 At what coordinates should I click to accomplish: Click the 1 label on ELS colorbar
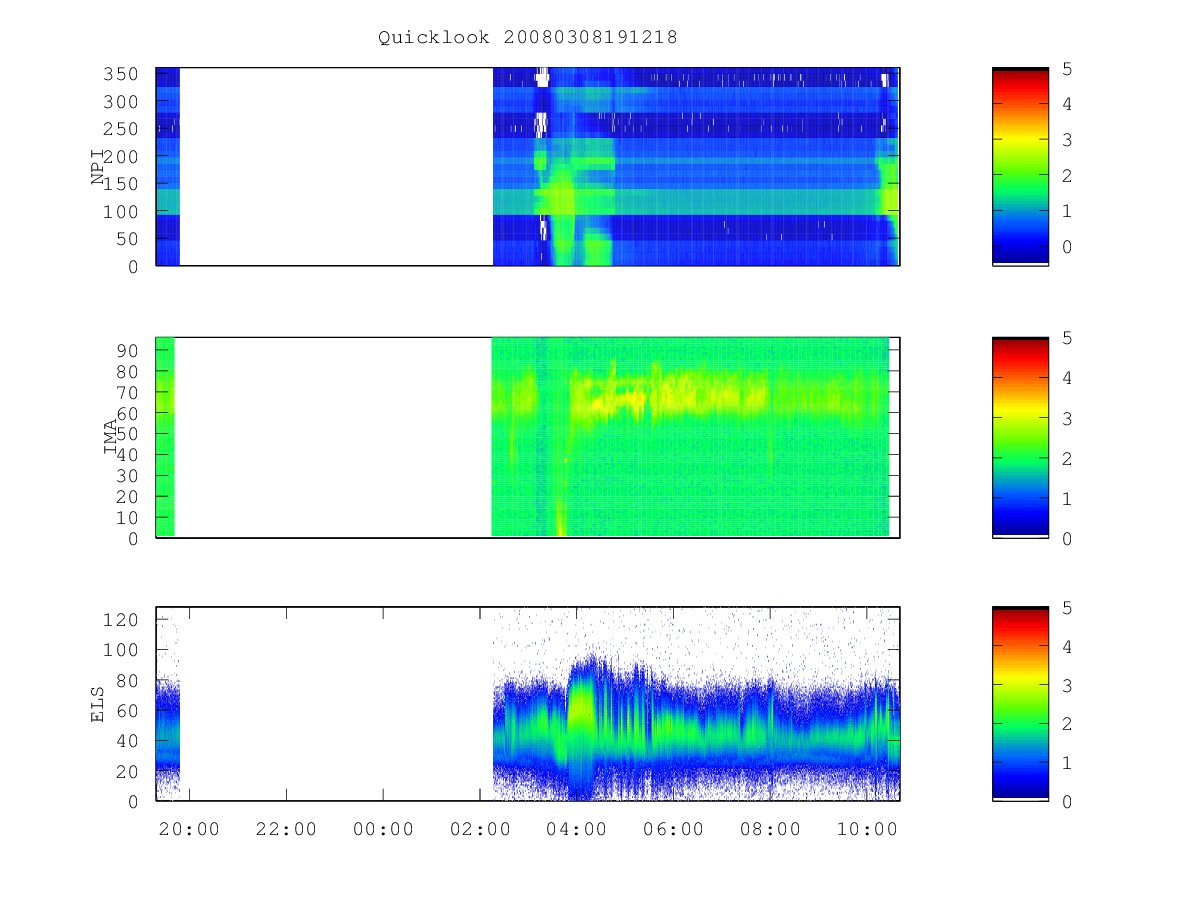1067,763
